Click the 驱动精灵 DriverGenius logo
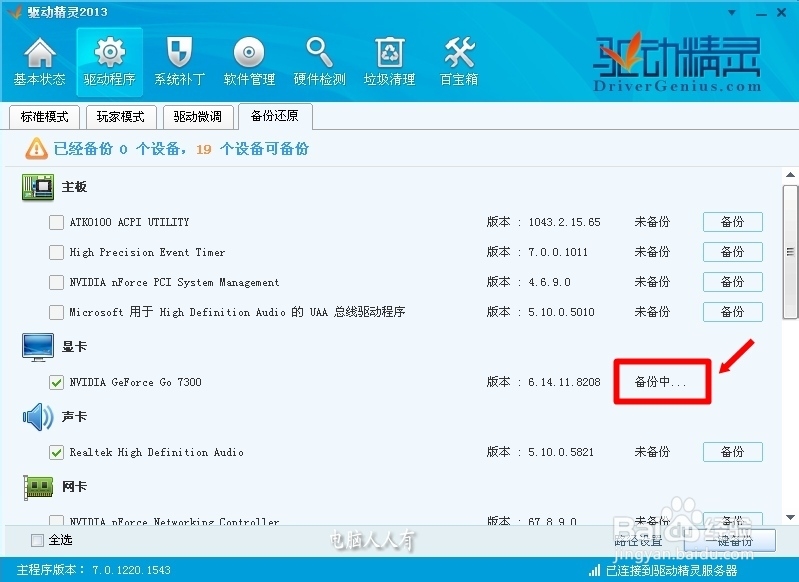Image resolution: width=799 pixels, height=582 pixels. point(677,62)
